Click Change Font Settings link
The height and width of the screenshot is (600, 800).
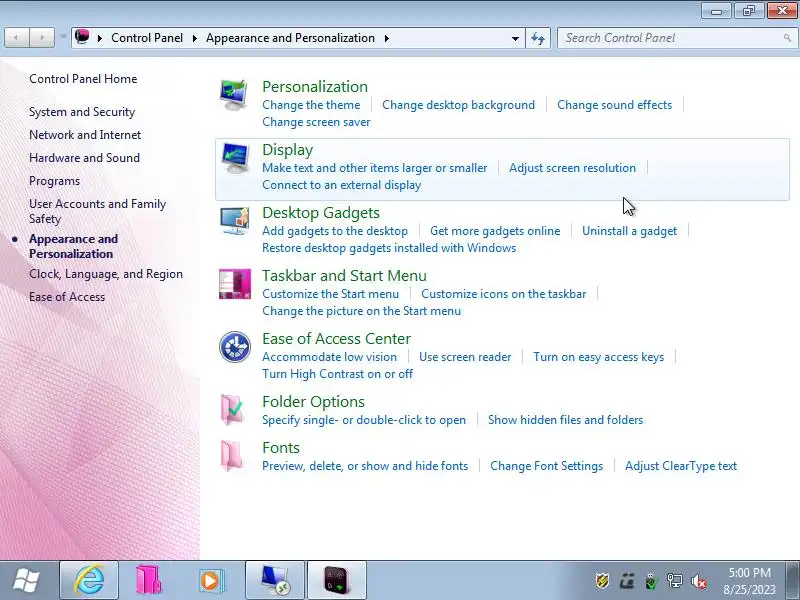[546, 466]
